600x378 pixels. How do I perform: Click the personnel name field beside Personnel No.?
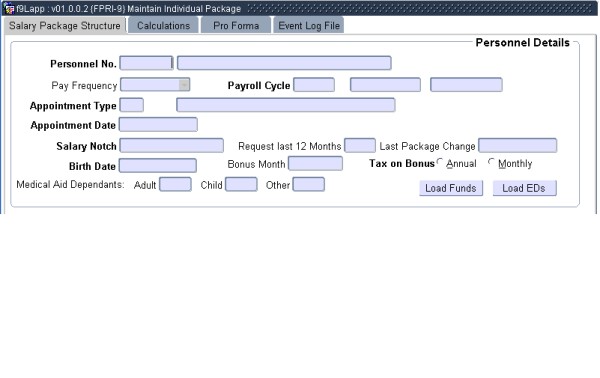(x=284, y=63)
